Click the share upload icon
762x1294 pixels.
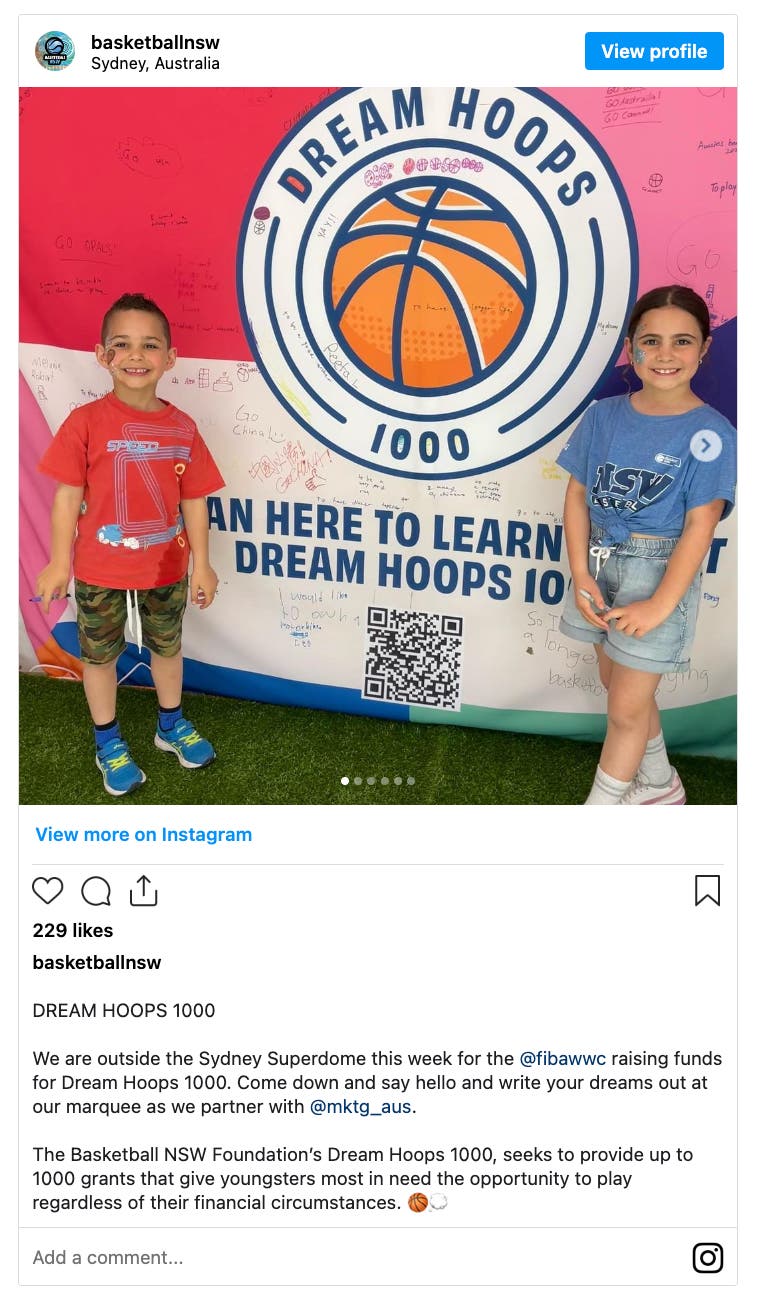click(x=144, y=890)
